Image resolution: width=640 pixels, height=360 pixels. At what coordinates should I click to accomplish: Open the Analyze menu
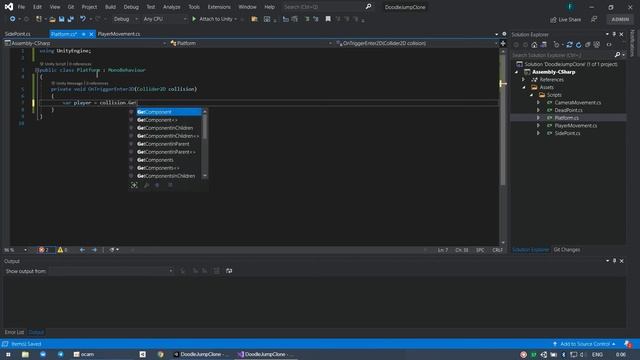(x=171, y=7)
